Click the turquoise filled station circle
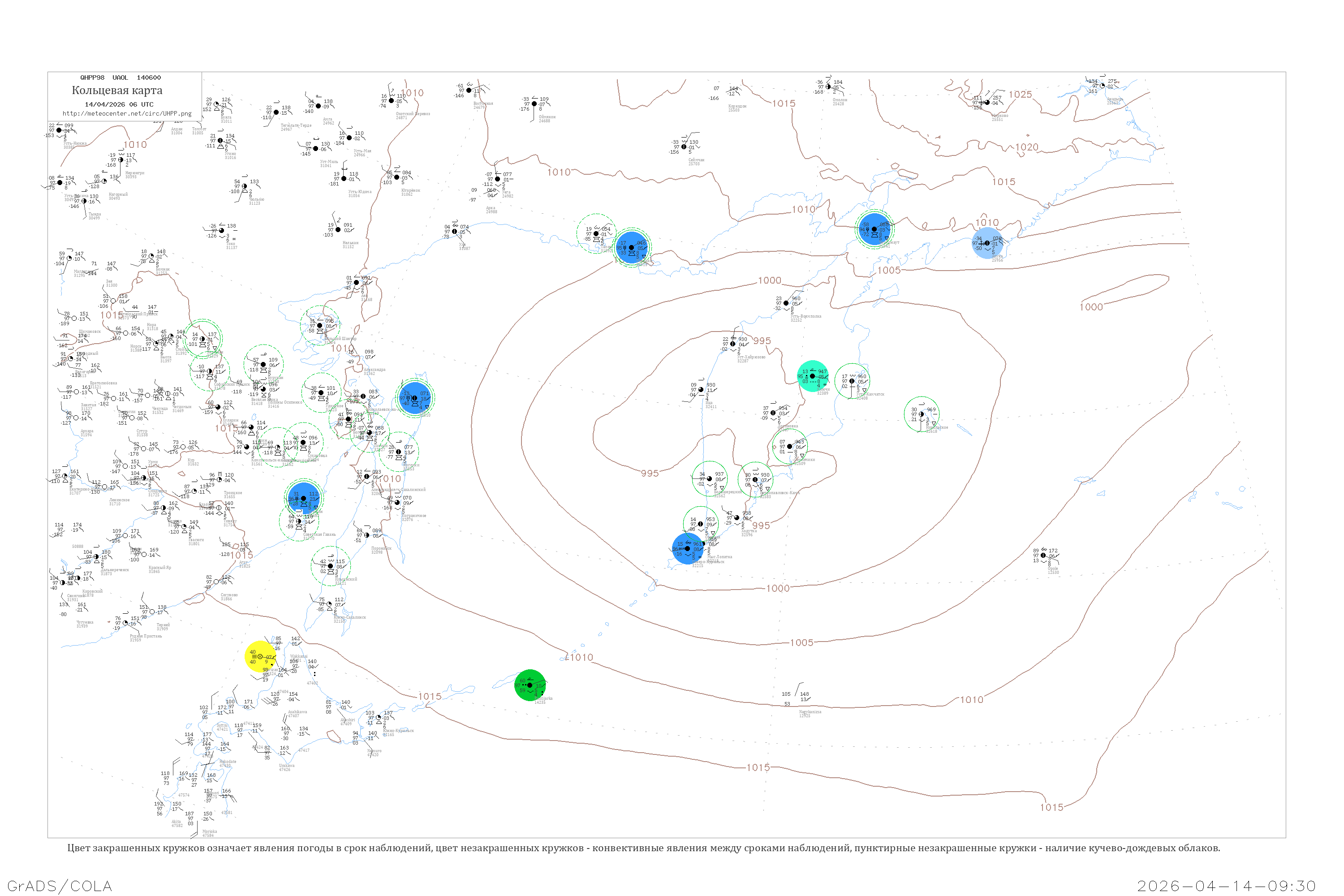 pos(812,376)
